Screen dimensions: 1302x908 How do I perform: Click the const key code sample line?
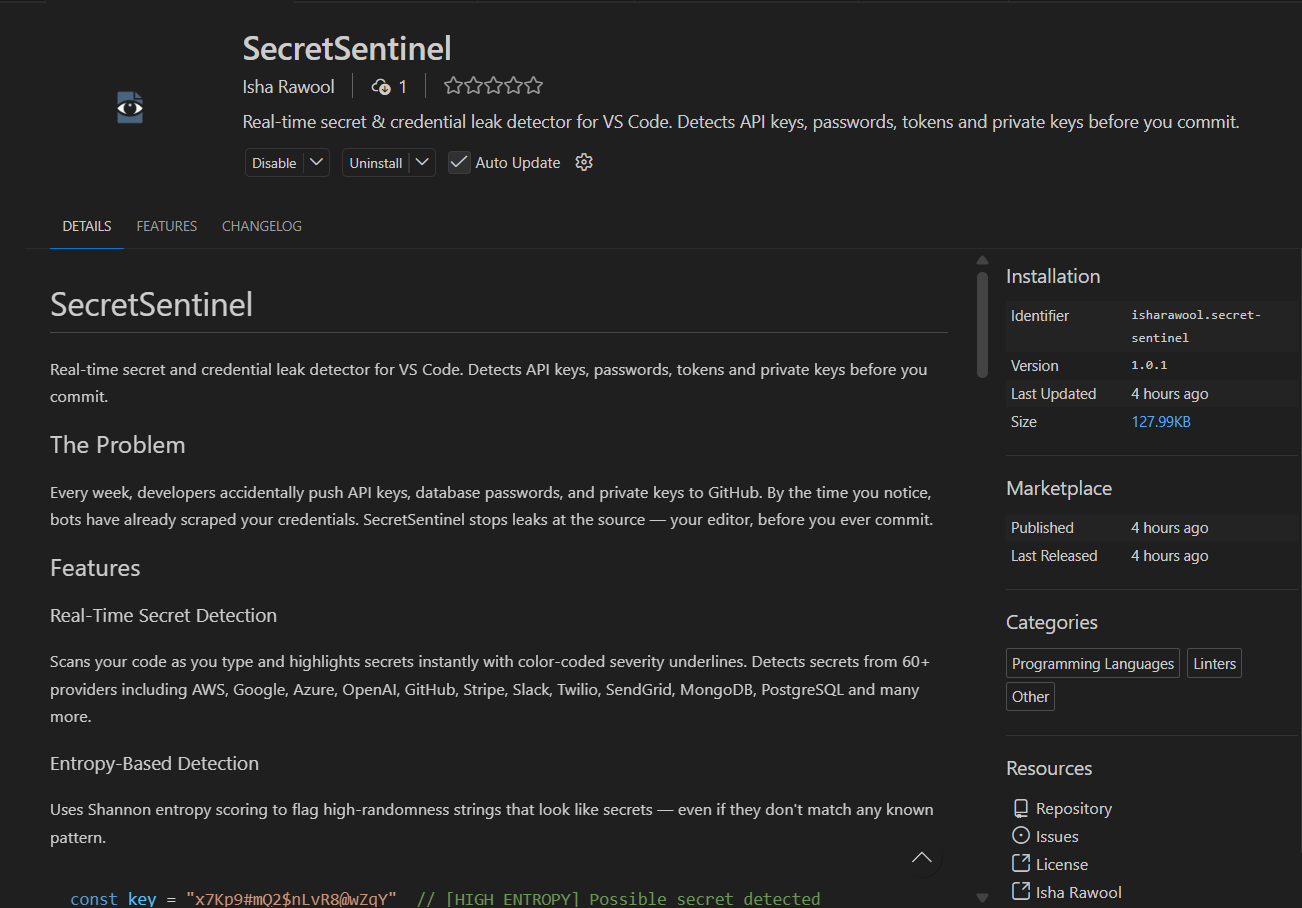click(x=445, y=899)
